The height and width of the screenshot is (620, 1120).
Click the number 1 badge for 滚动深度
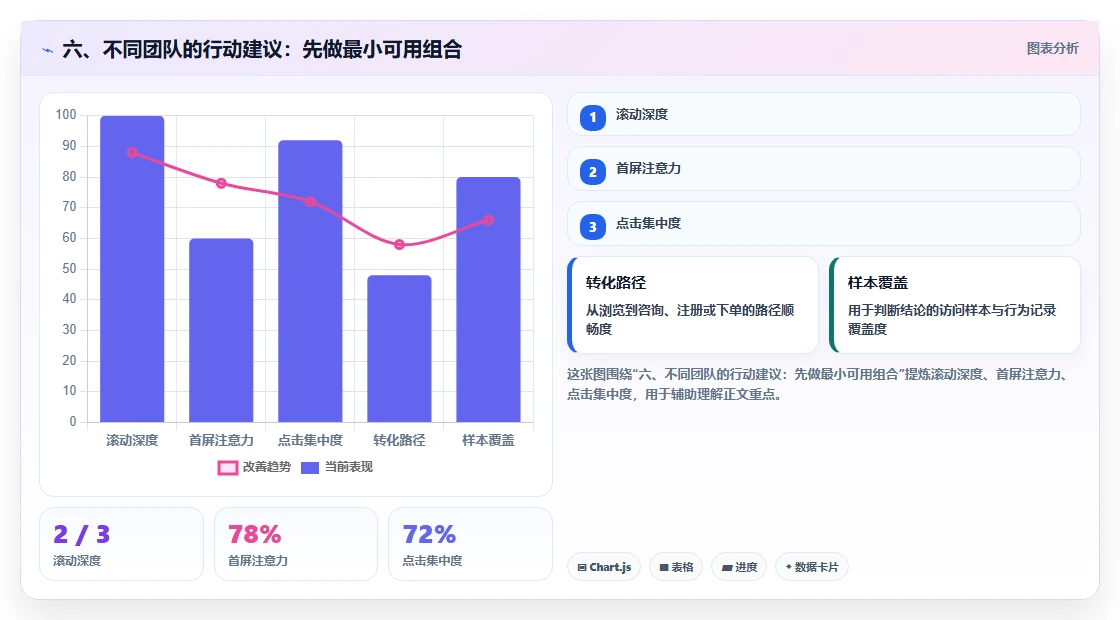(x=592, y=117)
